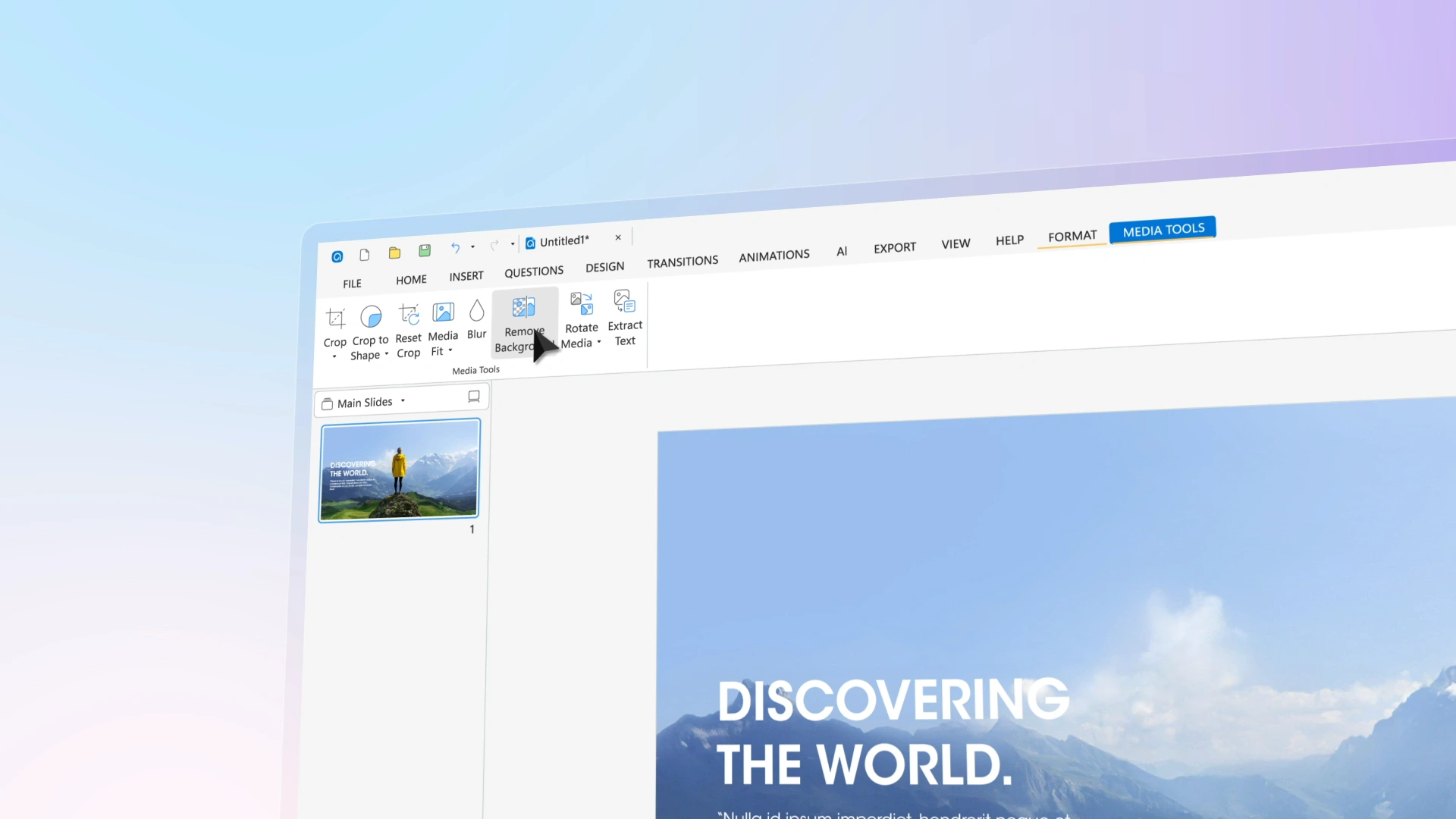1456x819 pixels.
Task: Undo the last action
Action: click(x=455, y=248)
